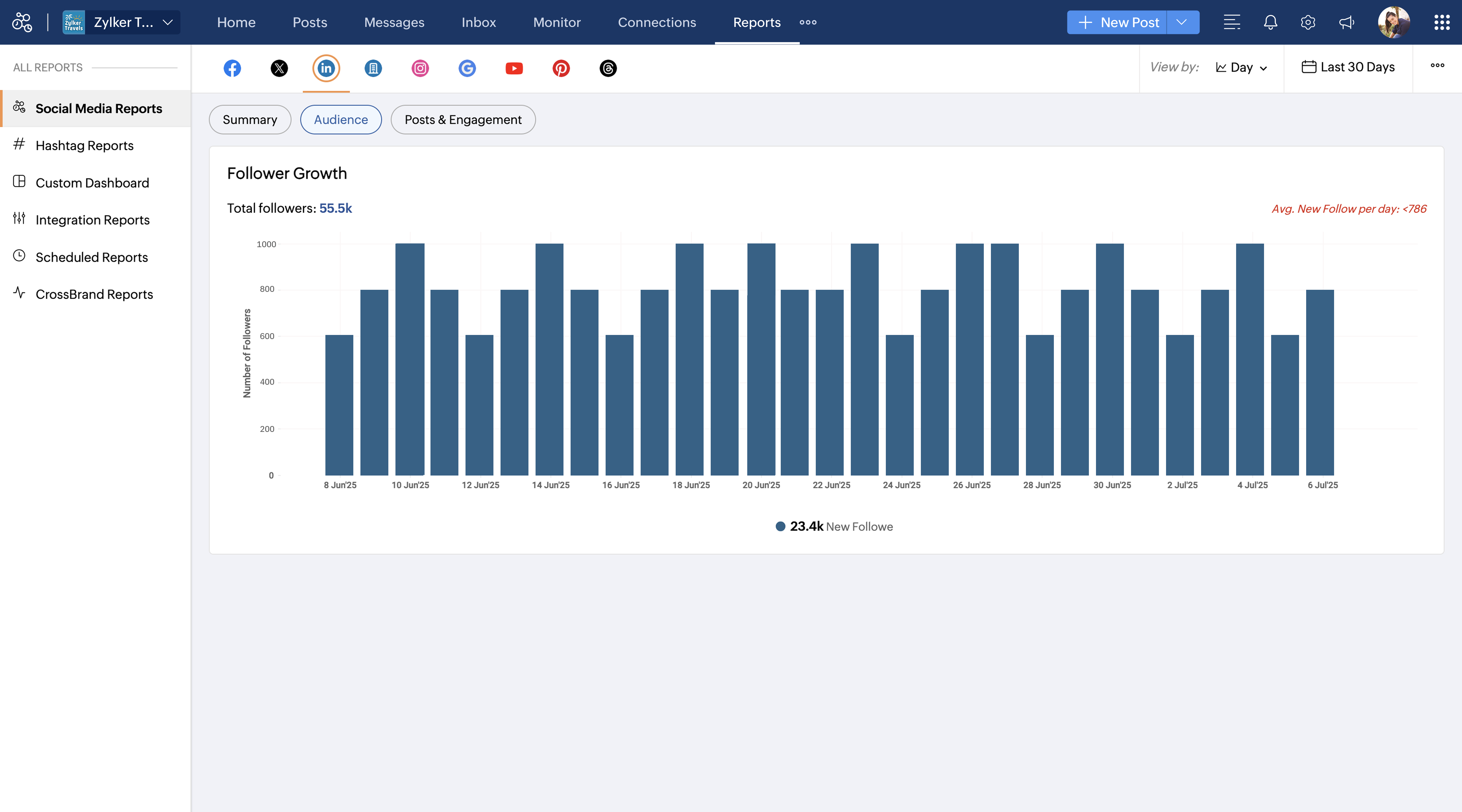The height and width of the screenshot is (812, 1462).
Task: Open the report options three-dot menu
Action: pyautogui.click(x=1438, y=65)
